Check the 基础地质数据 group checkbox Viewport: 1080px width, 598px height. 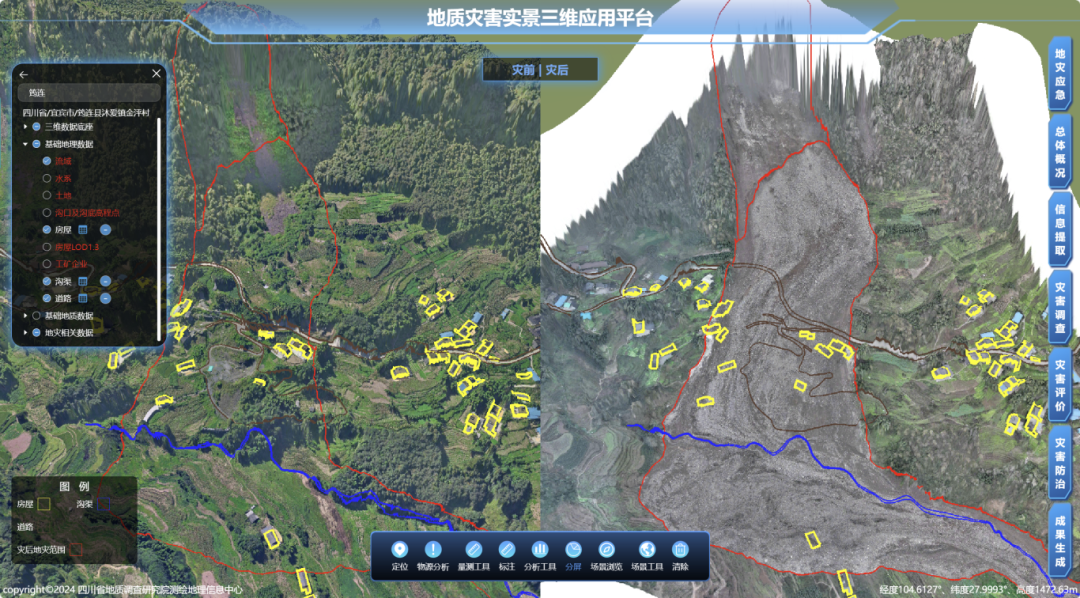point(37,316)
